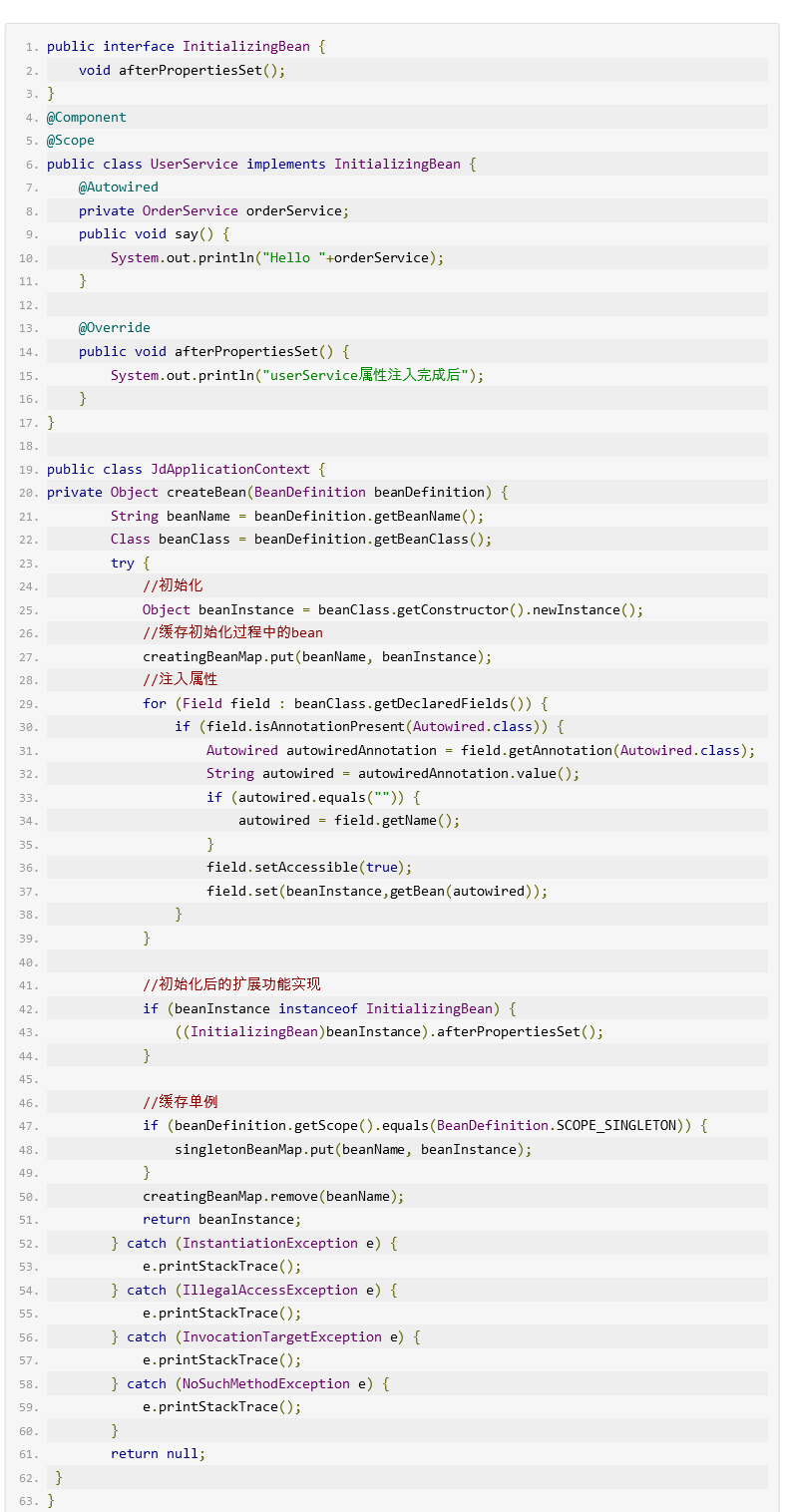Click the println "Hello " statement
Image resolution: width=787 pixels, height=1512 pixels.
[277, 257]
